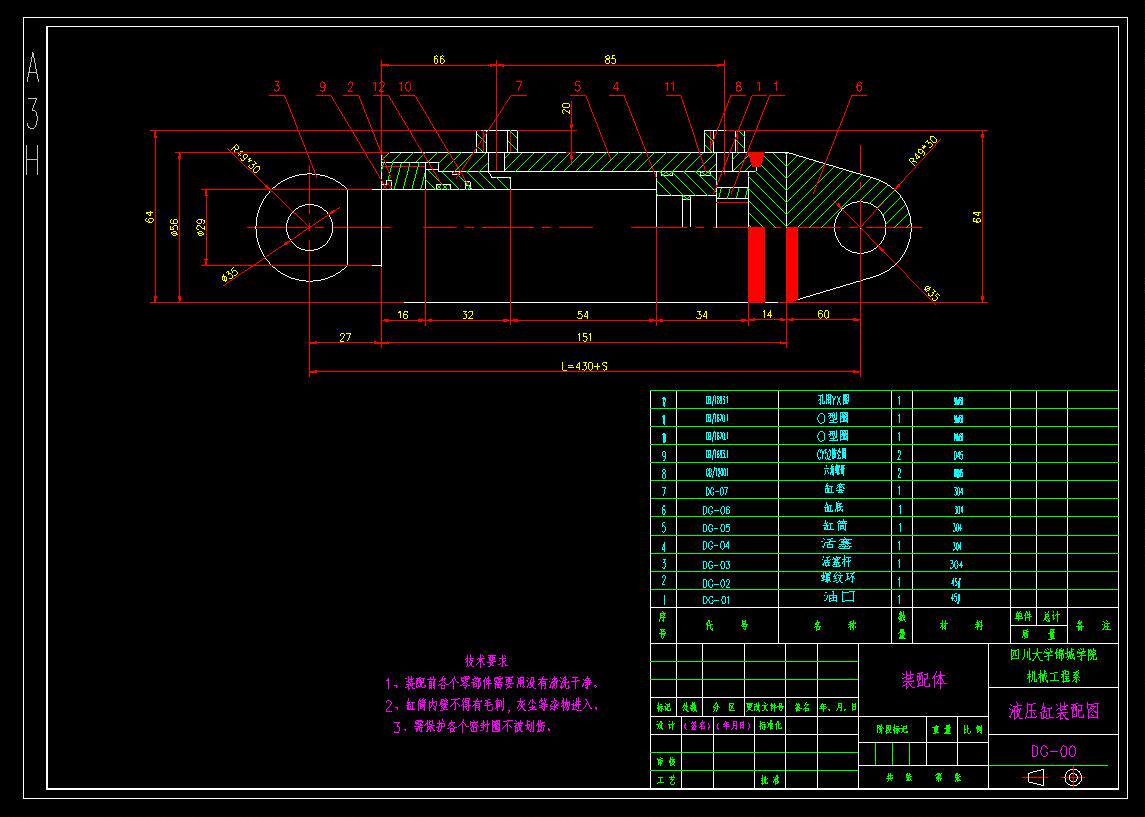Screen dimensions: 1145x817
Task: Select the 工艺 process label
Action: tap(666, 780)
